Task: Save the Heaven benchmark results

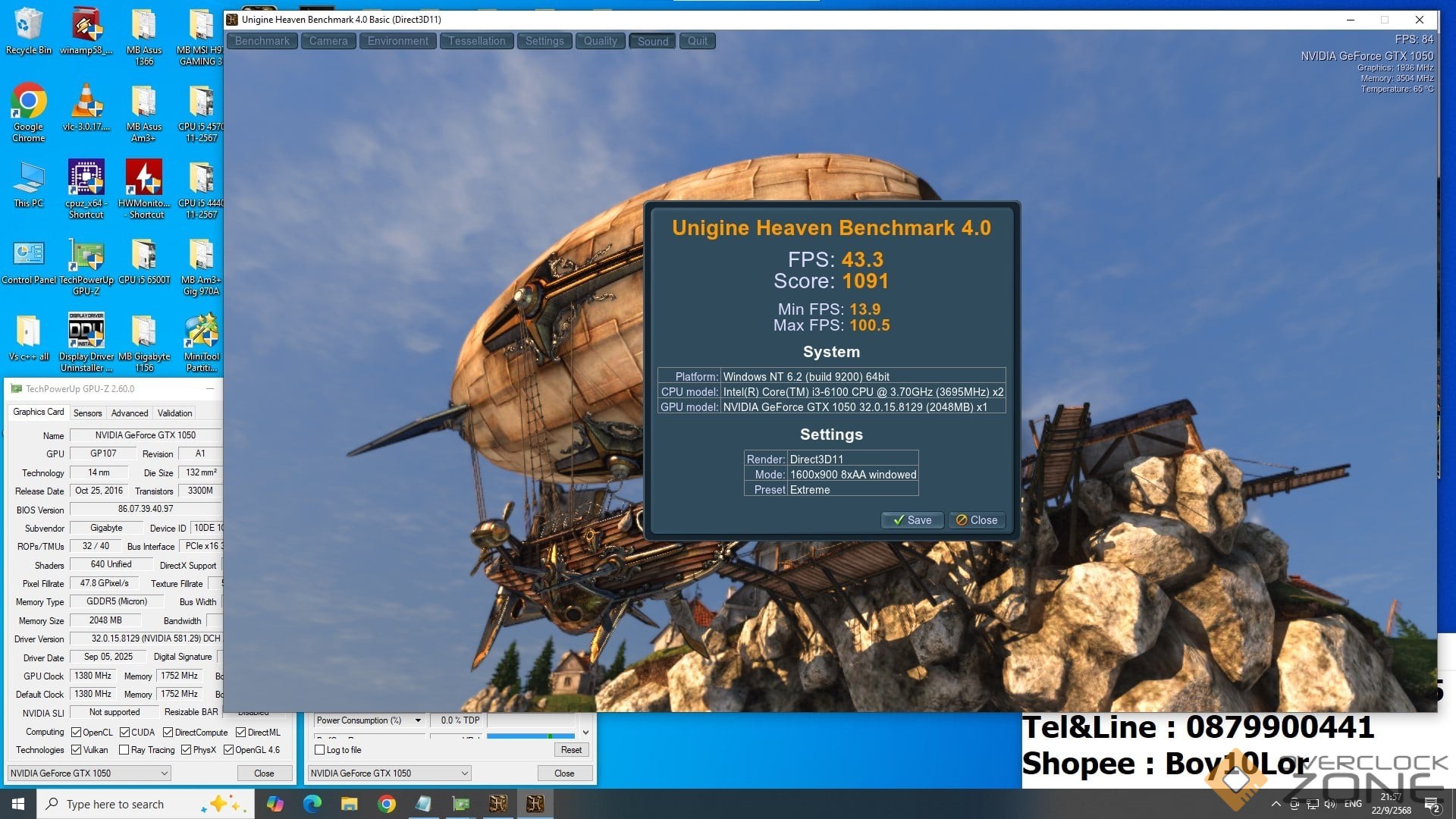Action: (x=912, y=520)
